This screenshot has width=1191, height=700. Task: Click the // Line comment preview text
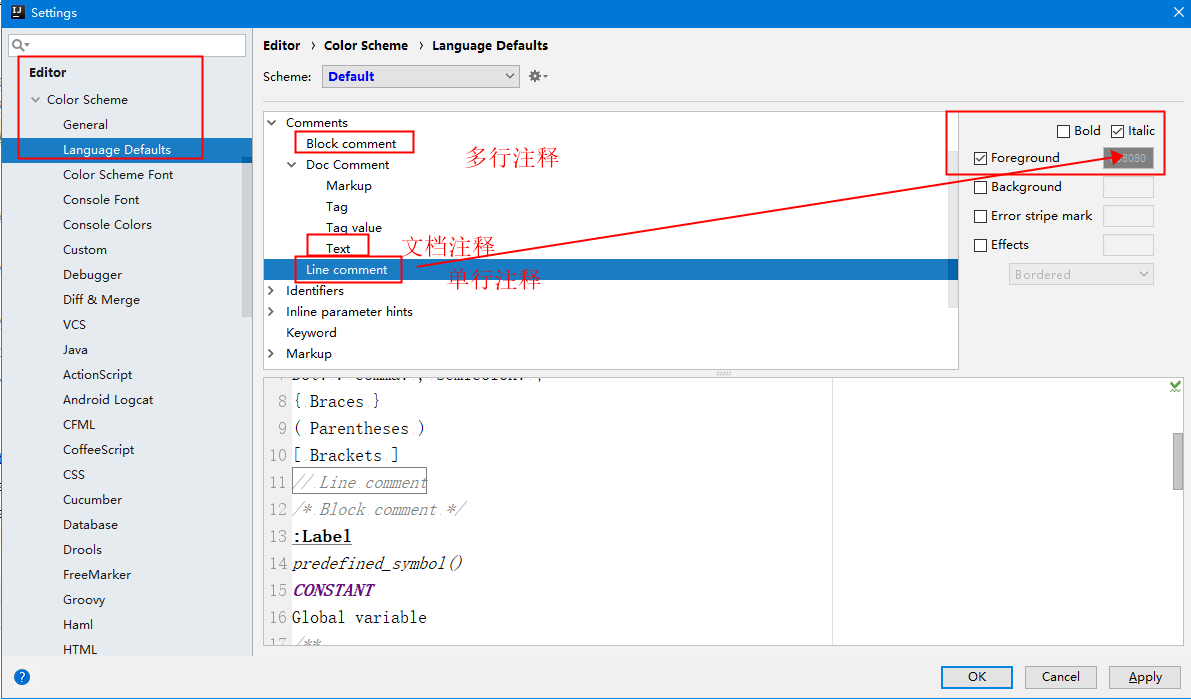click(359, 482)
